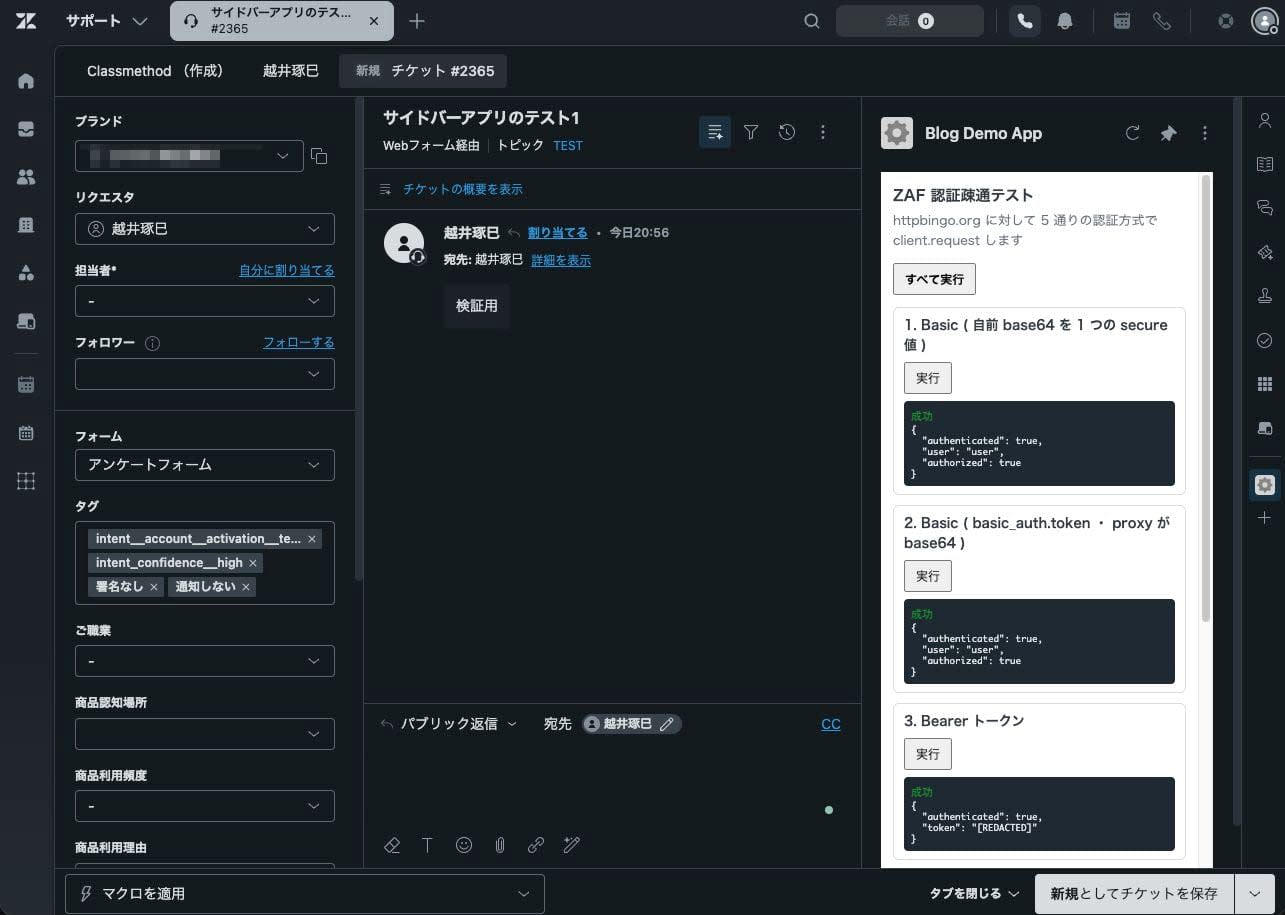The width and height of the screenshot is (1285, 915).
Task: Click the attach file paperclip icon
Action: pos(500,845)
